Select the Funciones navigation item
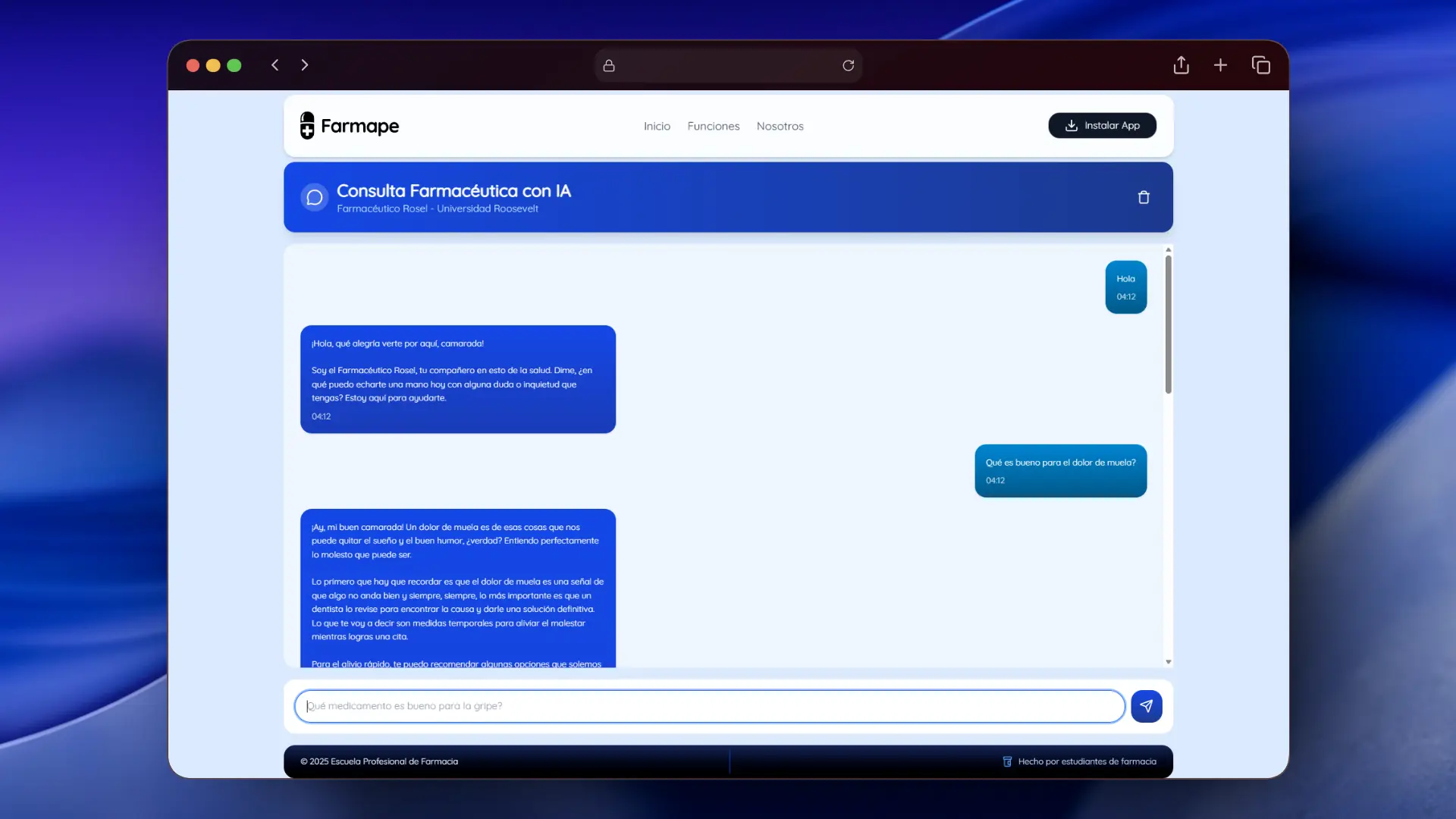1456x819 pixels. 713,126
